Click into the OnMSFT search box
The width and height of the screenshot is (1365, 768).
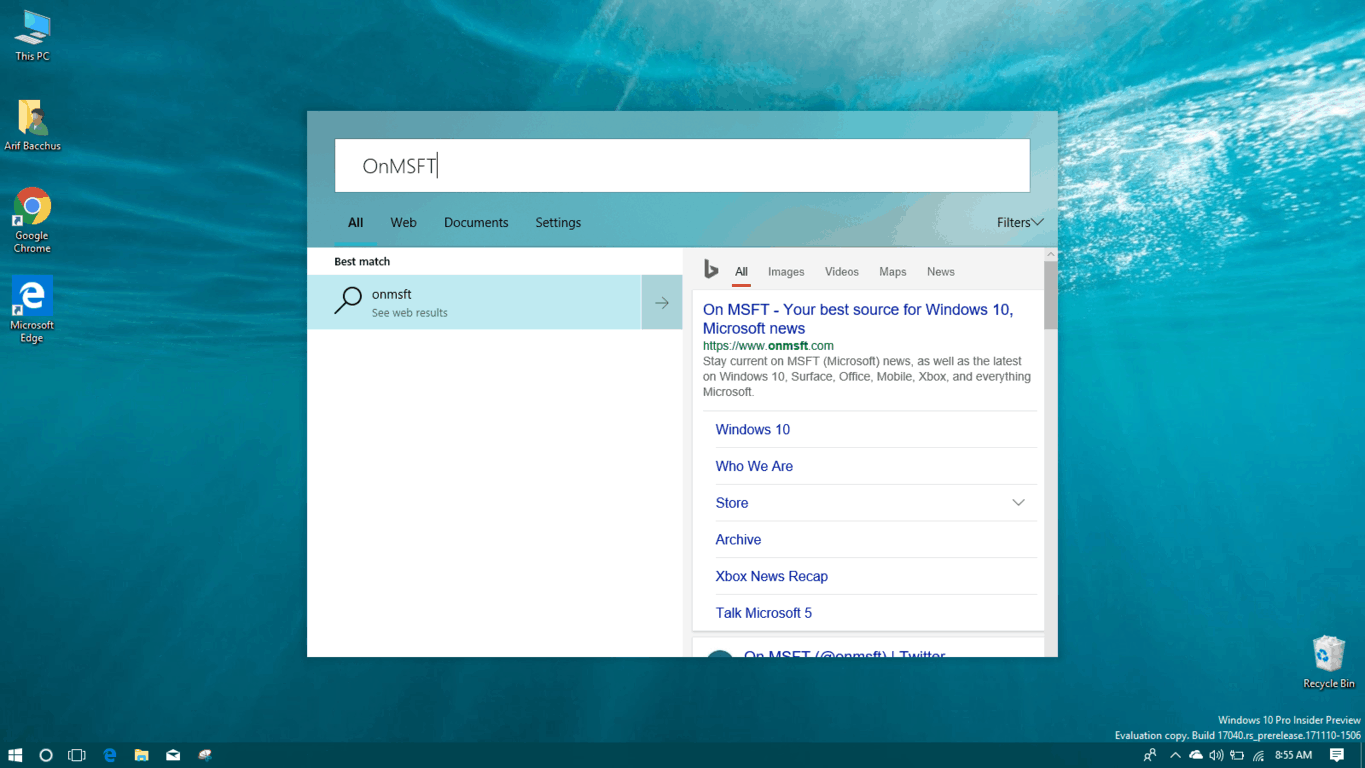point(682,166)
